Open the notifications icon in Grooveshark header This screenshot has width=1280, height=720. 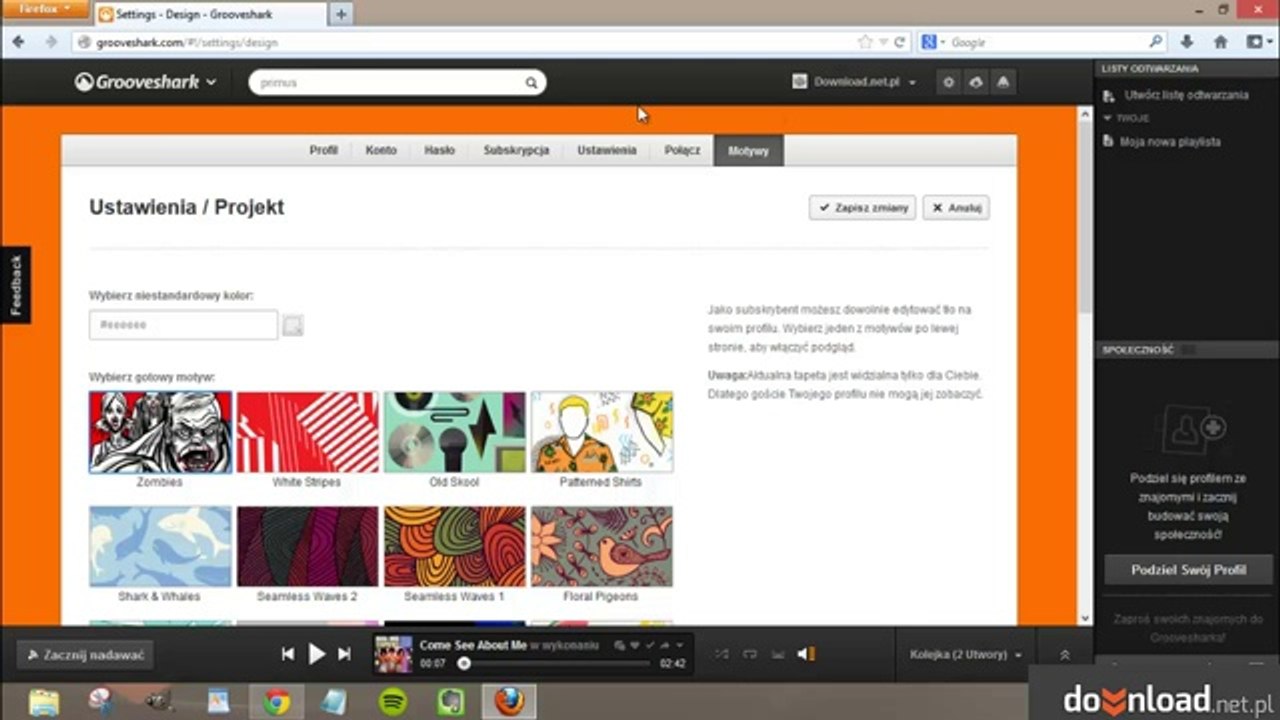pyautogui.click(x=1003, y=82)
